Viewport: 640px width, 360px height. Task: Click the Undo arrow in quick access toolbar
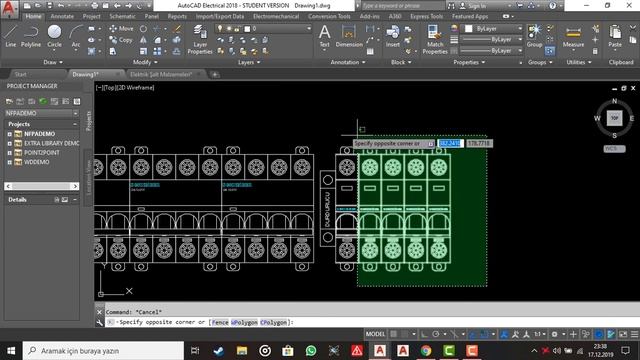(x=61, y=6)
